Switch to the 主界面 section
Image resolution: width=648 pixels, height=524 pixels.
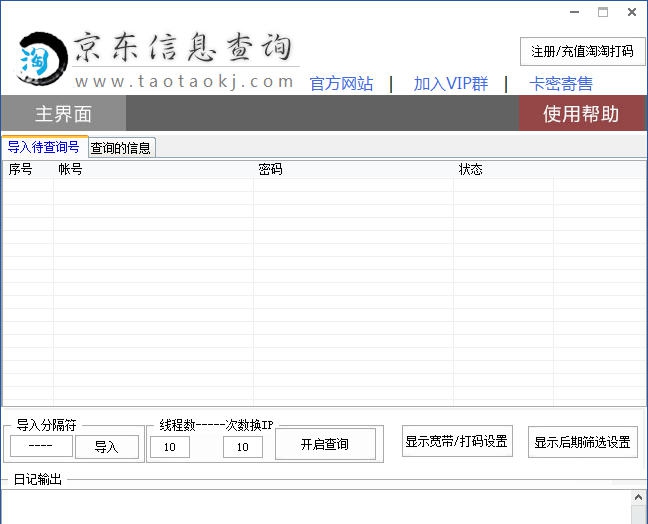63,113
